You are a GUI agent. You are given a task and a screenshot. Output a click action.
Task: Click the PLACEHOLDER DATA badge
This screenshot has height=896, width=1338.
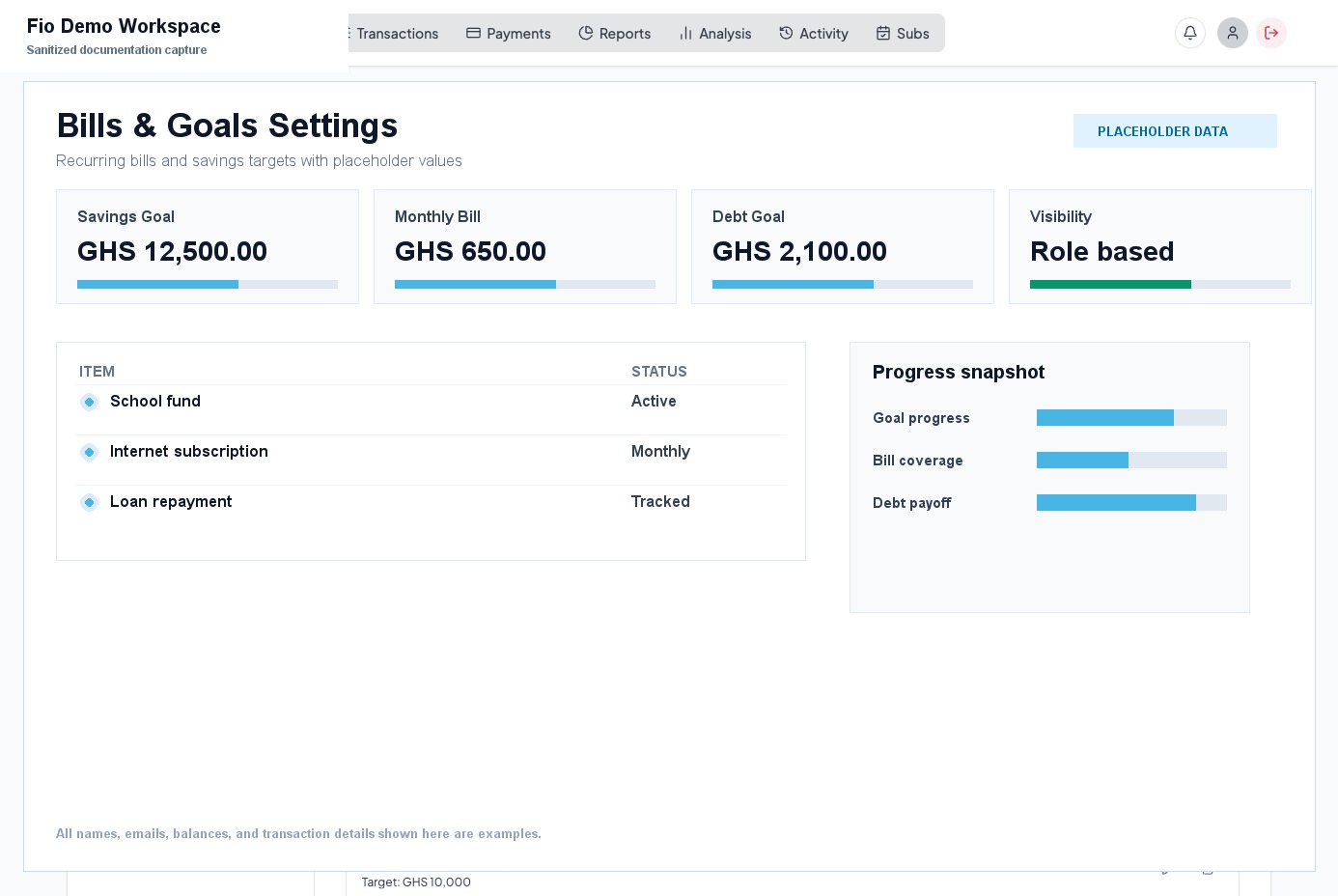tap(1175, 131)
